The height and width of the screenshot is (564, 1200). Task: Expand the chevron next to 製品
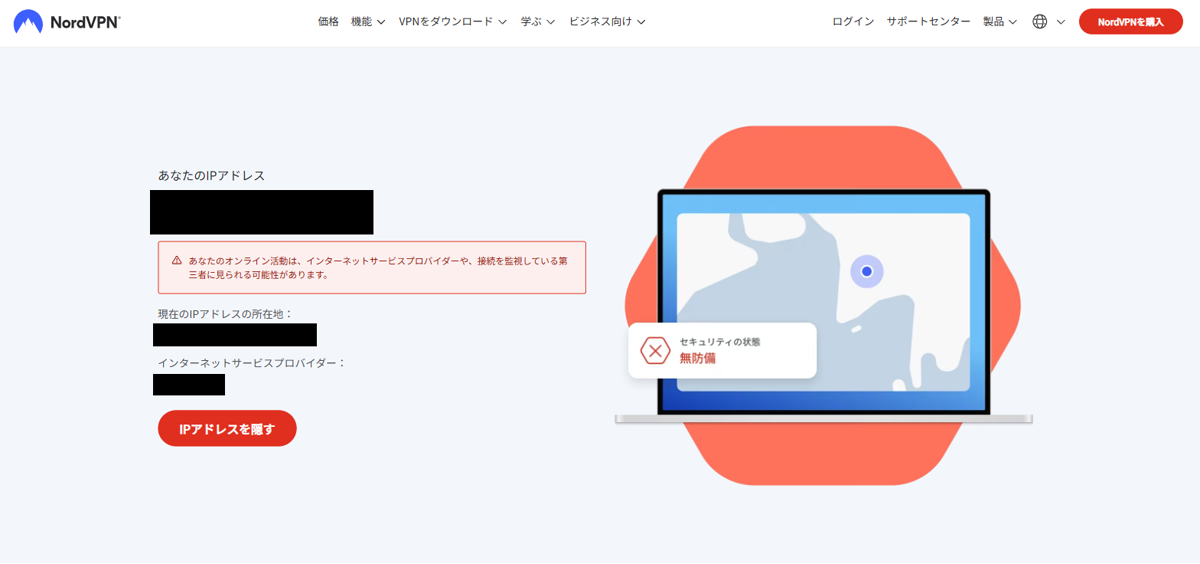pyautogui.click(x=1013, y=22)
